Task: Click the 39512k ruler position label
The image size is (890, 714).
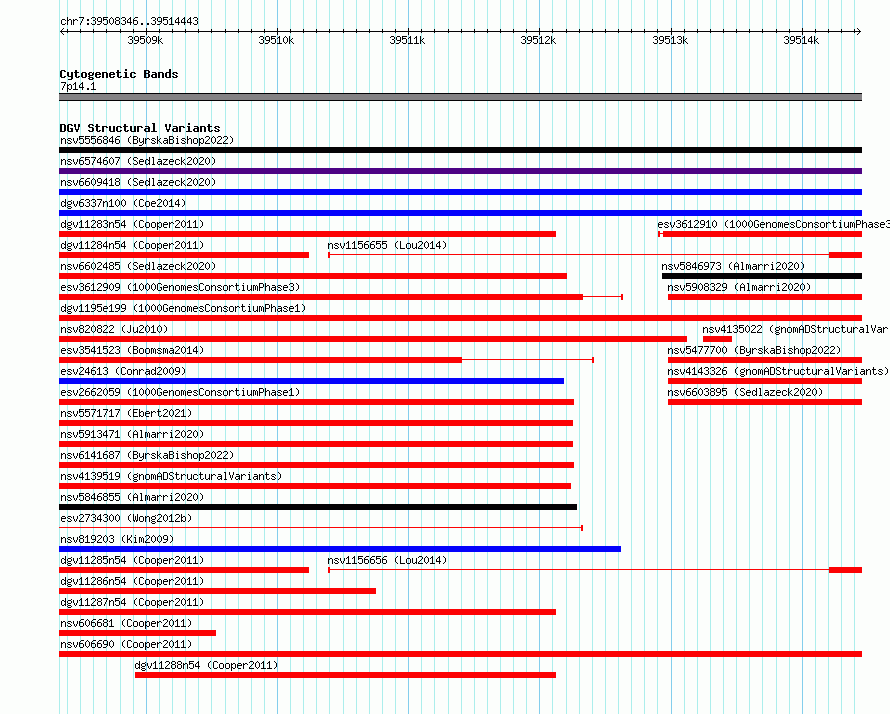Action: 539,40
